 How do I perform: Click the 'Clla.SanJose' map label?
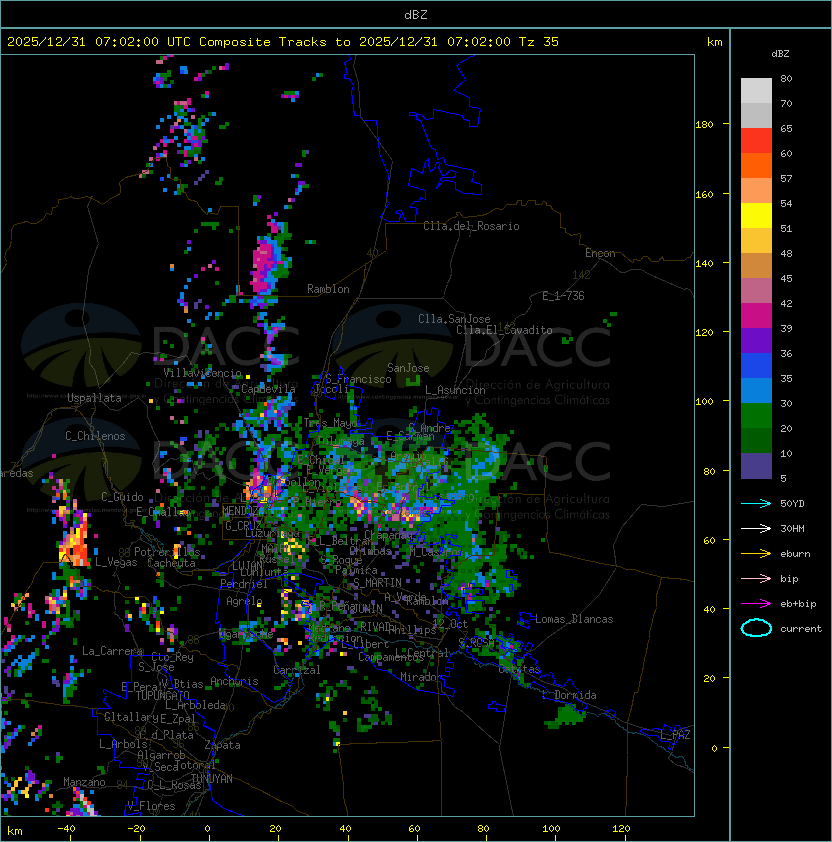coord(454,319)
